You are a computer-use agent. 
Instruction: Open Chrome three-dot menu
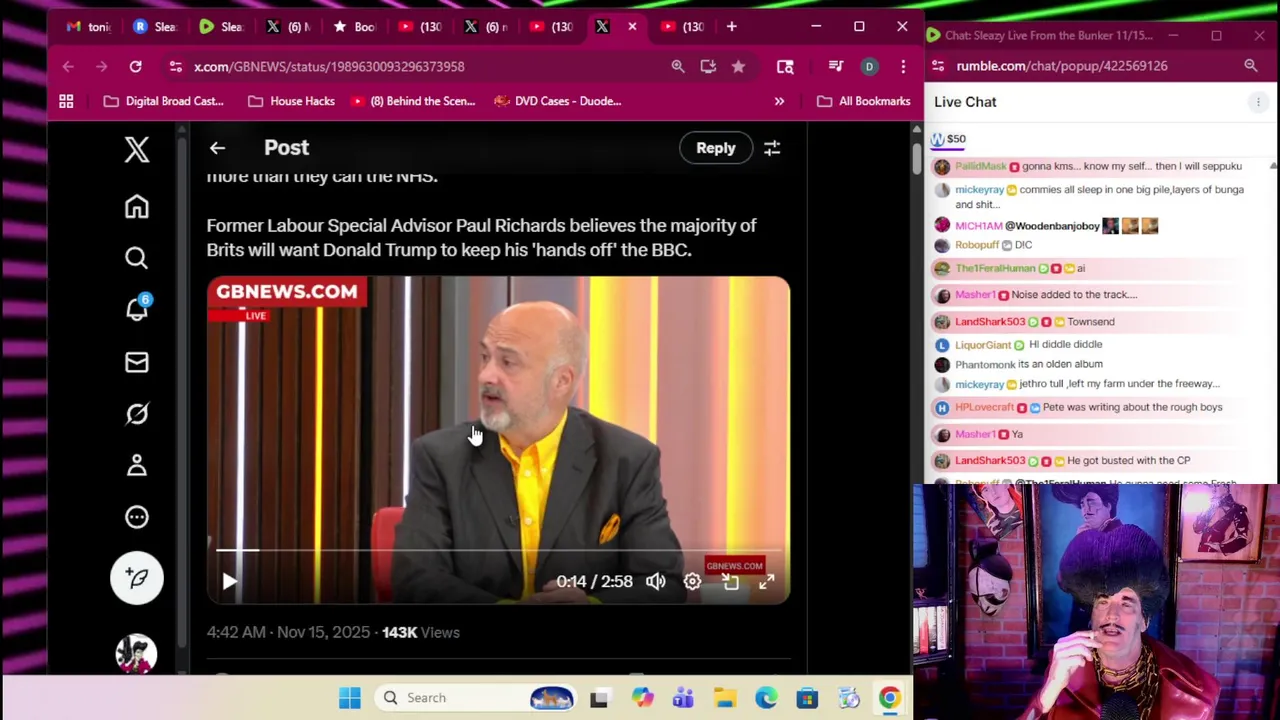(903, 66)
